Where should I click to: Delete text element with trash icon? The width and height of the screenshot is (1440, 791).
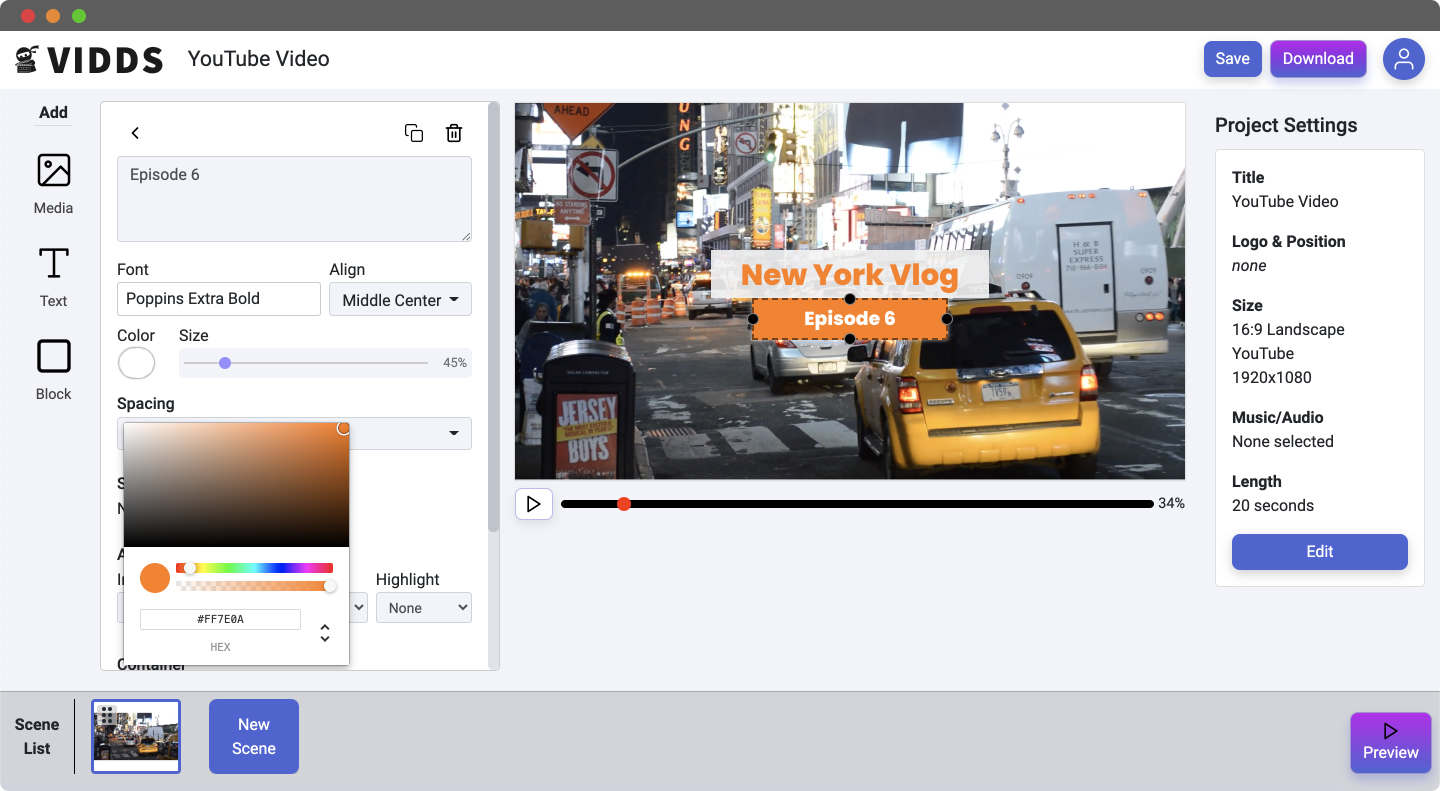click(x=454, y=133)
